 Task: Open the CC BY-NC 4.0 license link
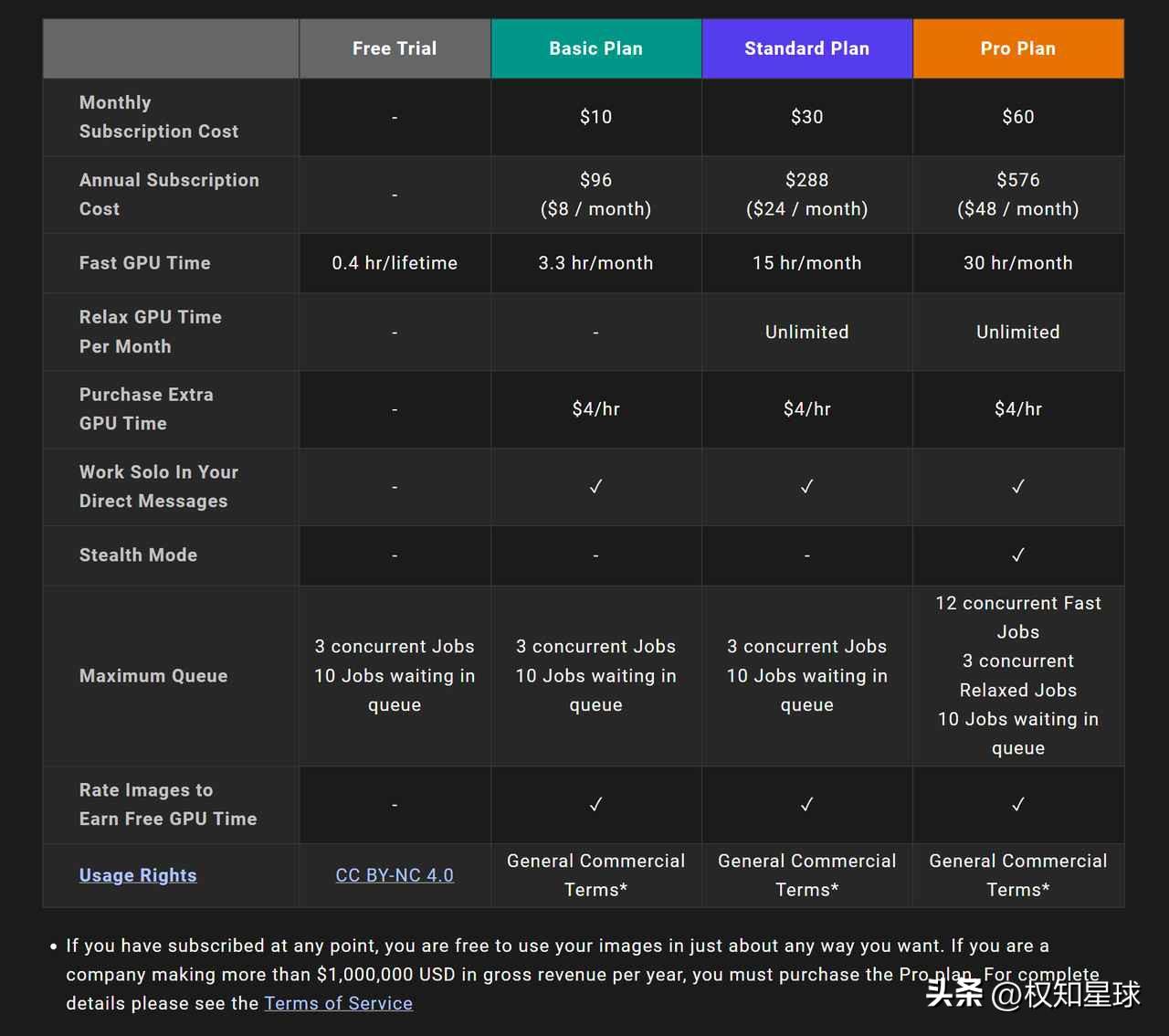[x=395, y=875]
